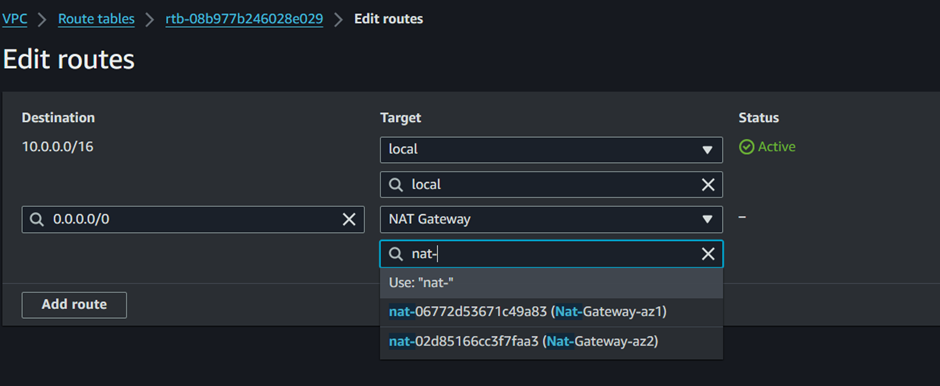Click search magnifier in nat- field
Viewport: 940px width, 386px height.
(x=396, y=255)
